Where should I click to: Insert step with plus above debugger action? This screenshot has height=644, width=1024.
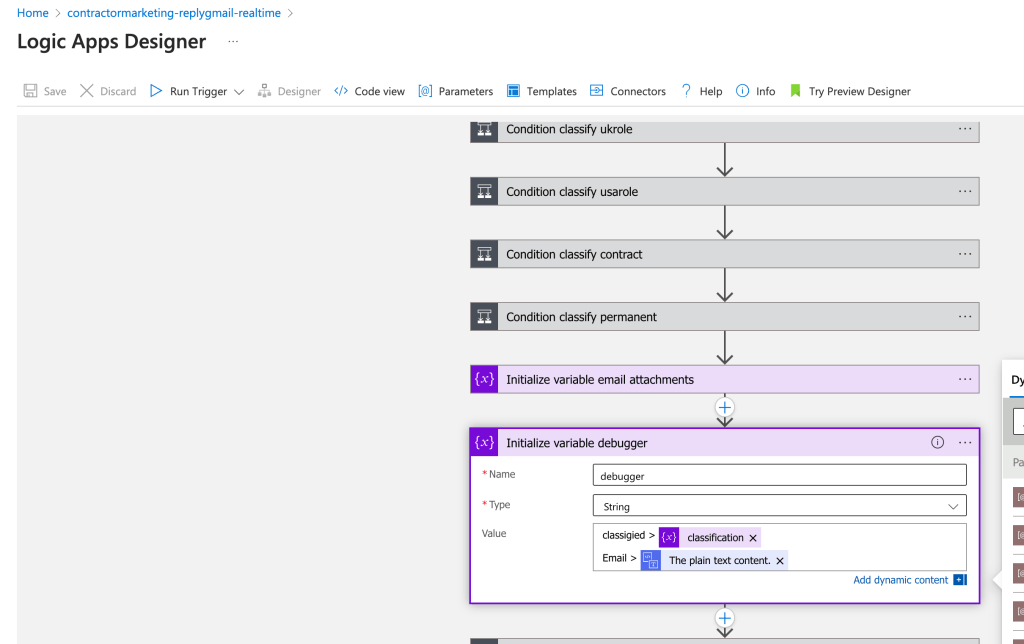click(724, 408)
